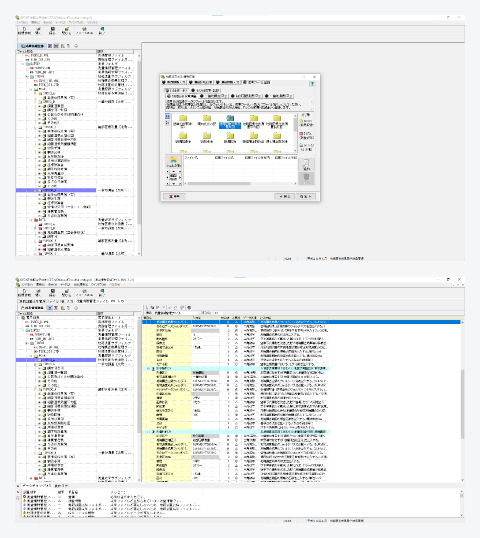Select the purple highlighted row in bottom window tree
This screenshot has width=480, height=538.
[56, 360]
